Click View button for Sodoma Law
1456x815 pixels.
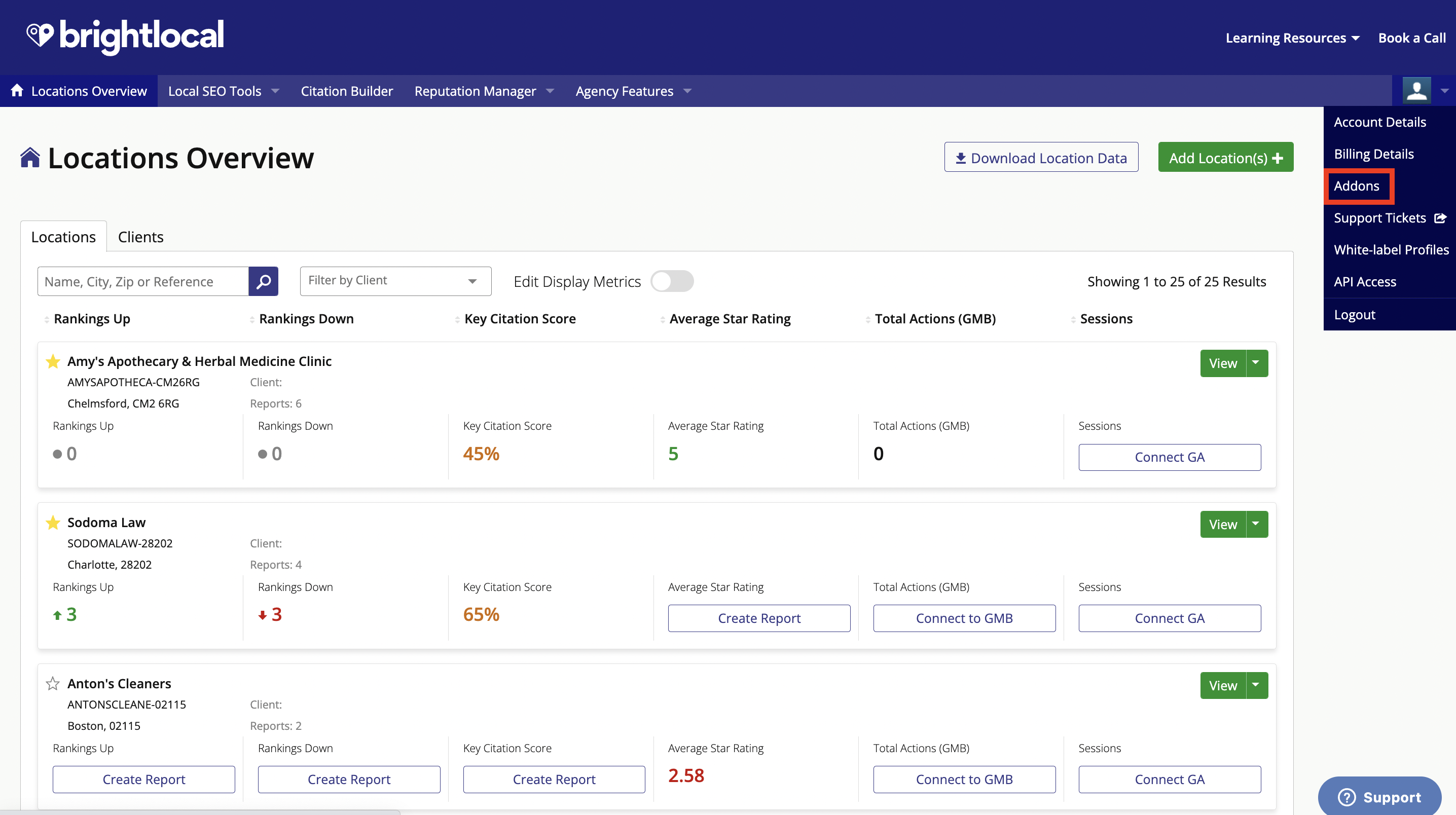[x=1223, y=525]
